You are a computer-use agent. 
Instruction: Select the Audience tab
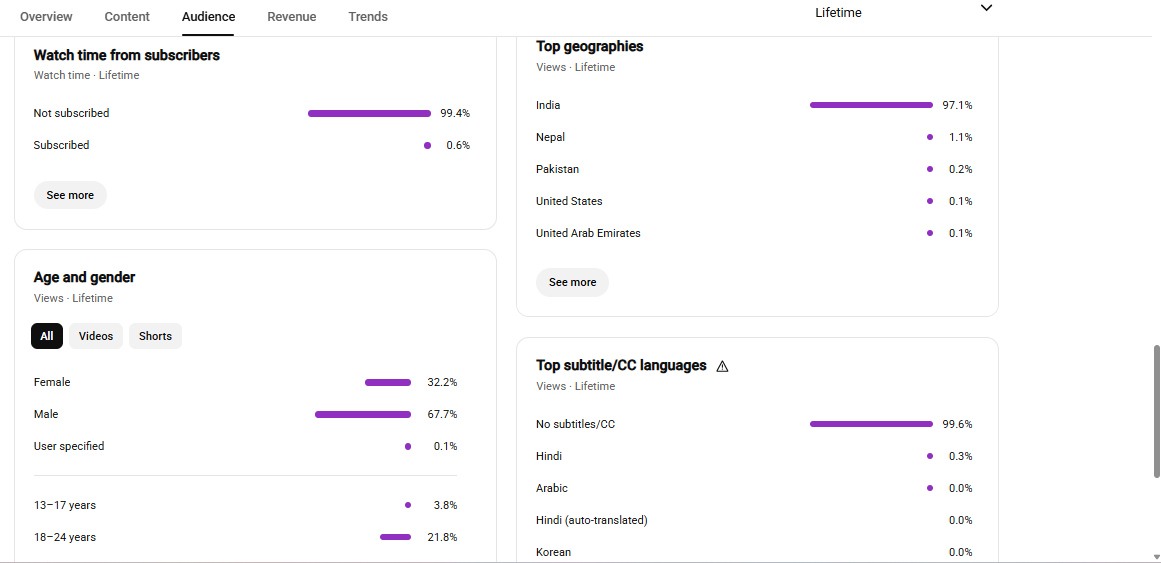(x=208, y=16)
